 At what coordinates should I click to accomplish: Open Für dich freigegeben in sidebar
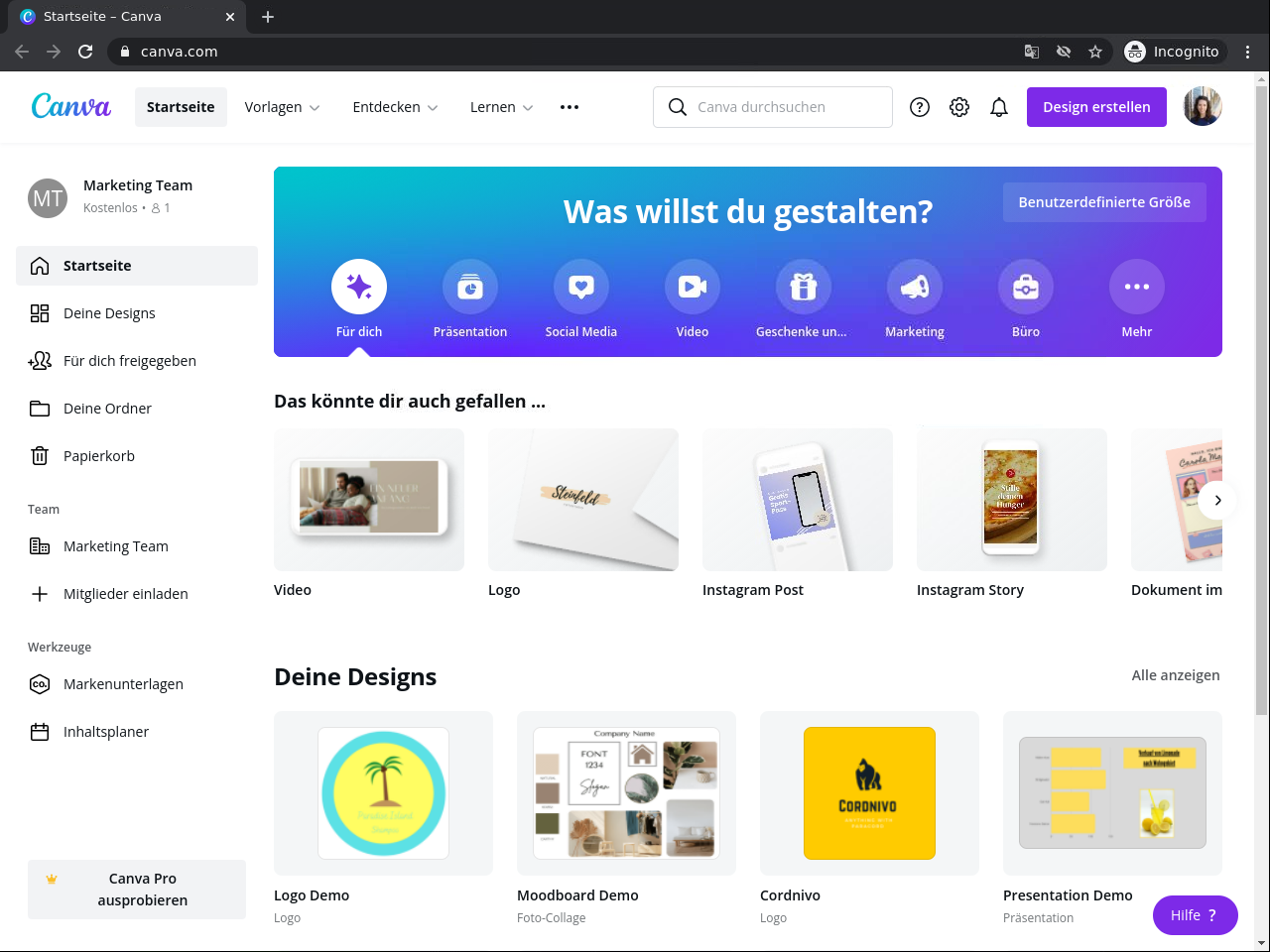[x=137, y=361]
